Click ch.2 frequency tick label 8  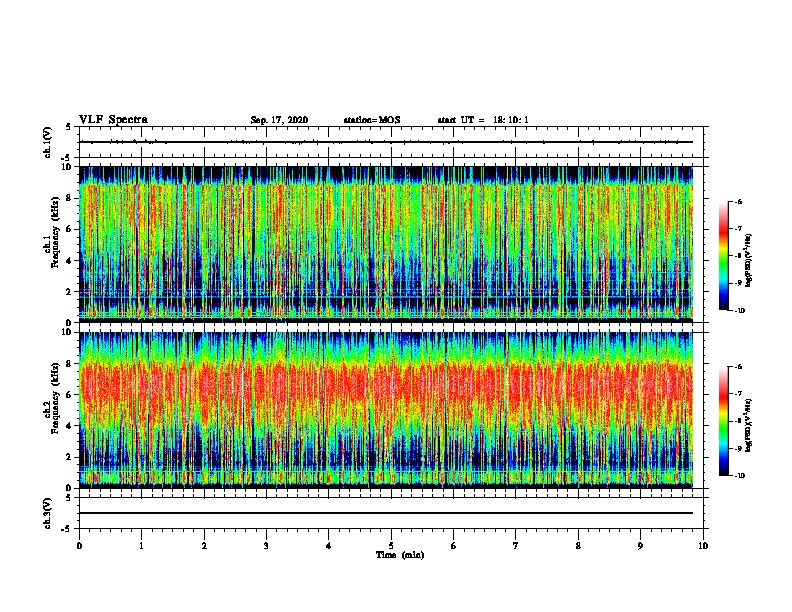coord(70,364)
